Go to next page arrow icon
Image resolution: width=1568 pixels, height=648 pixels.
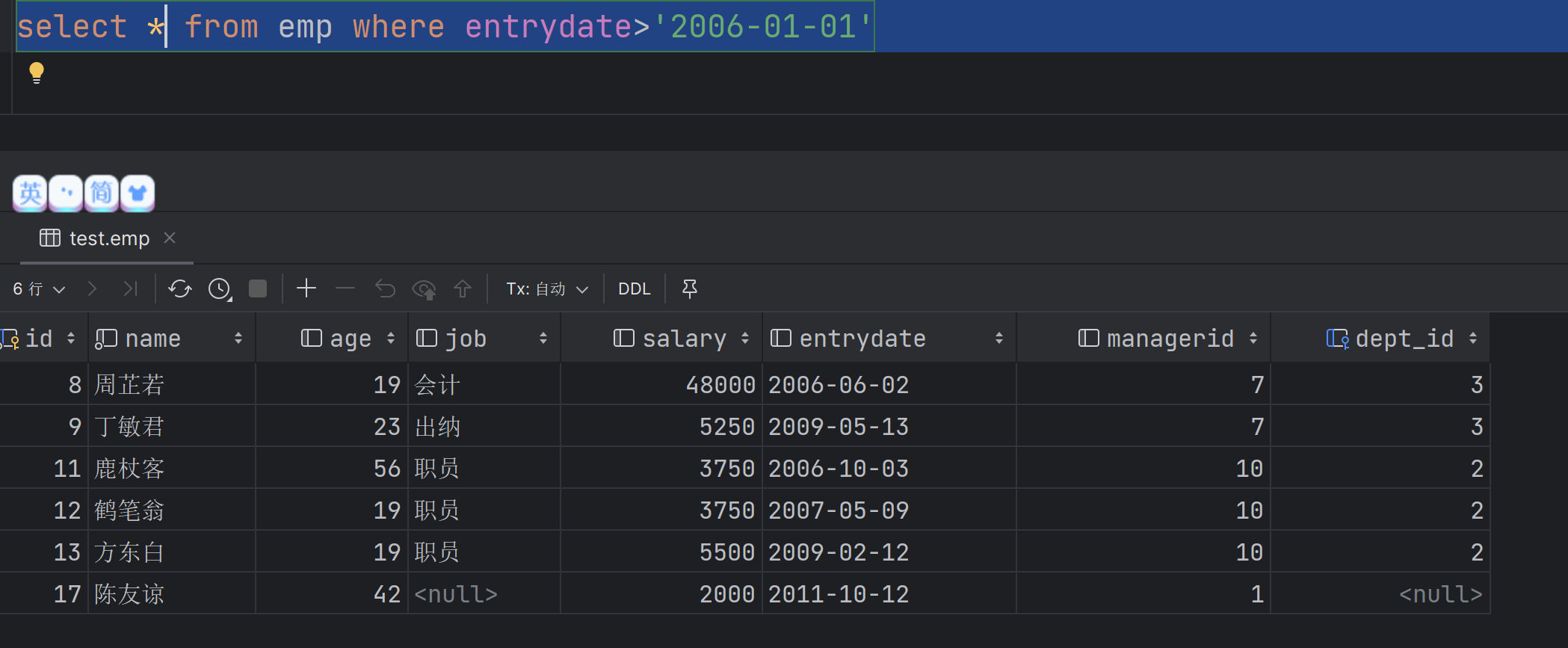point(92,288)
